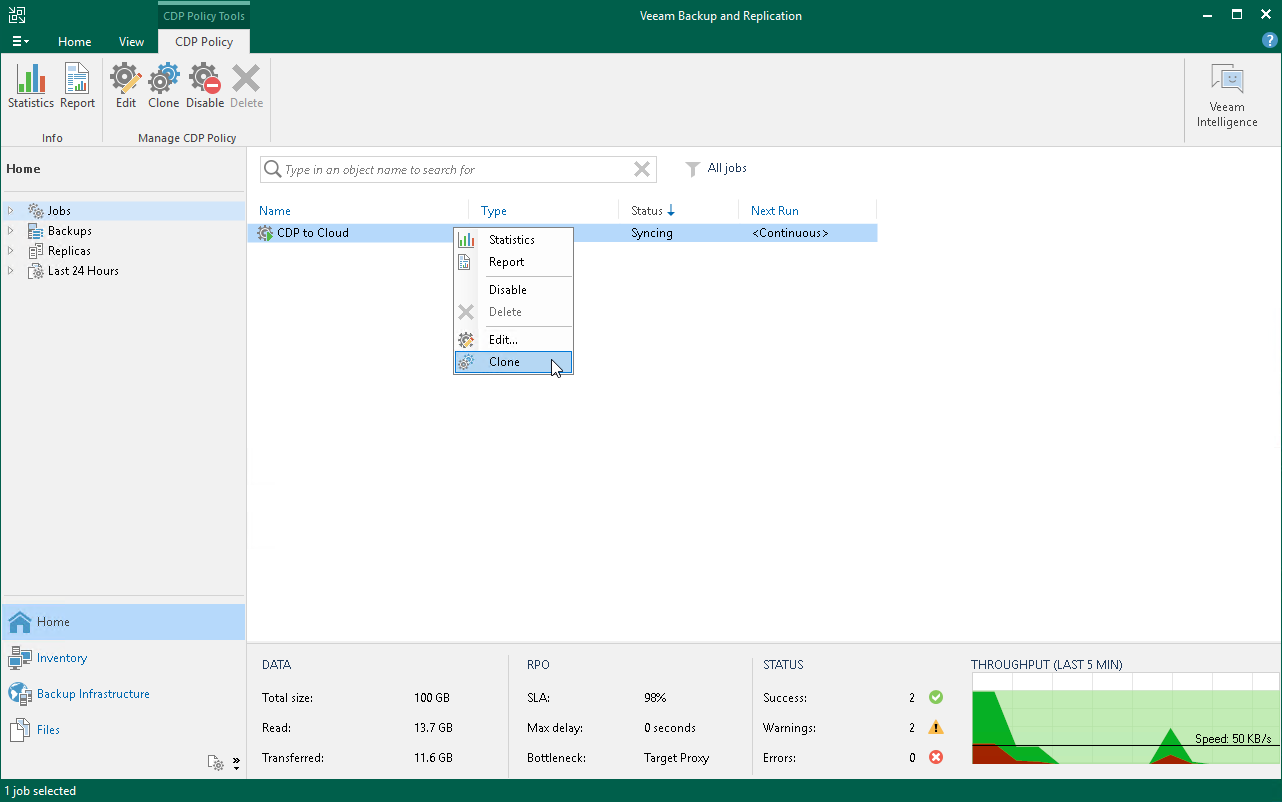Viewport: 1282px width, 802px height.
Task: Choose Statistics in the context menu
Action: tap(513, 240)
